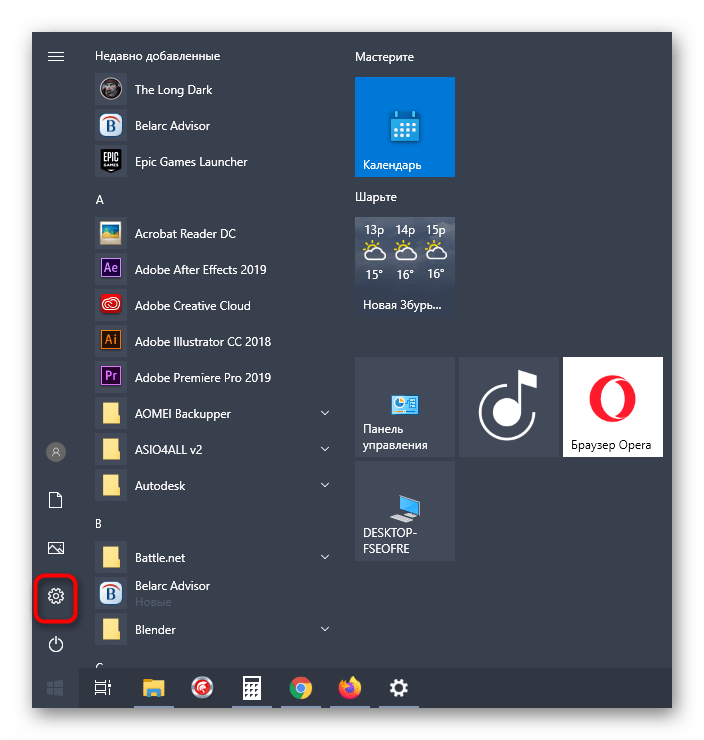Screen dimensions: 704x740
Task: Open Task View on the taskbar
Action: [x=103, y=688]
